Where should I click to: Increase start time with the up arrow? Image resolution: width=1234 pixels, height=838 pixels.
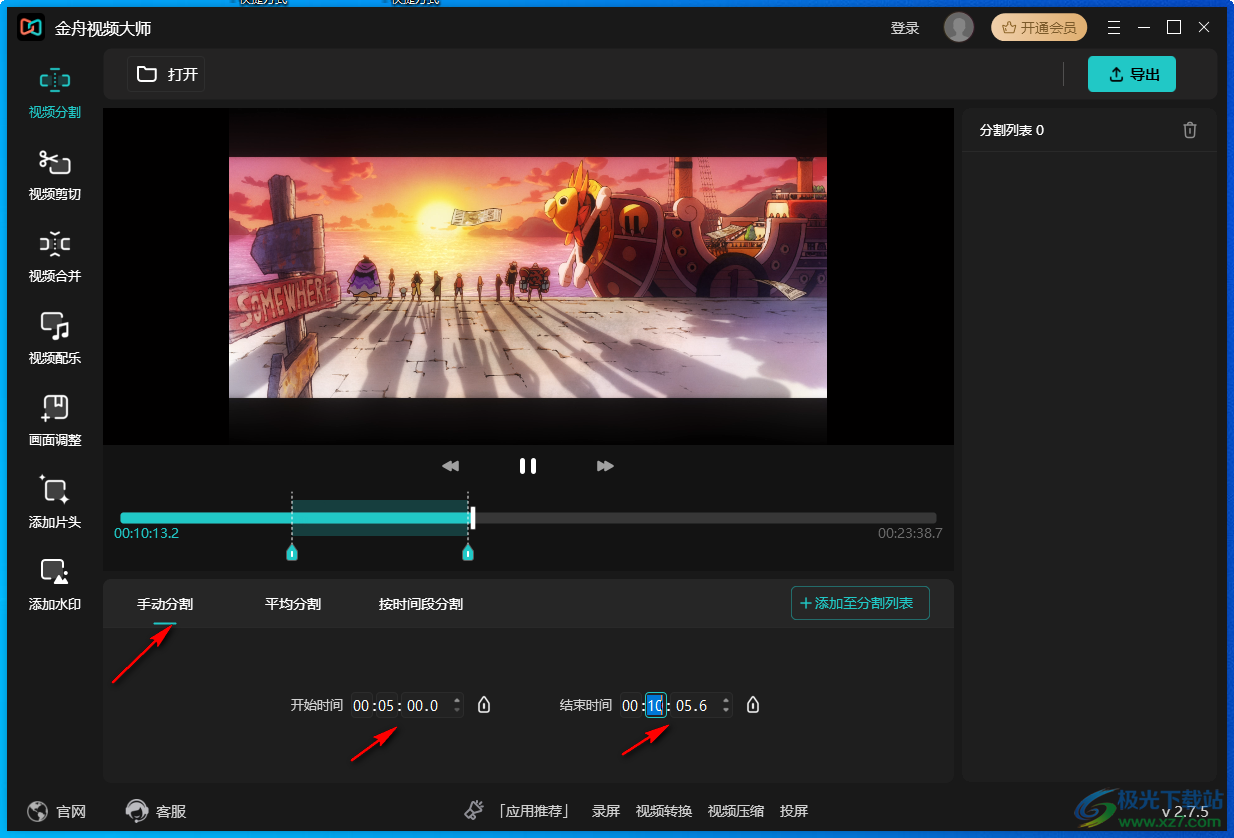coord(457,700)
